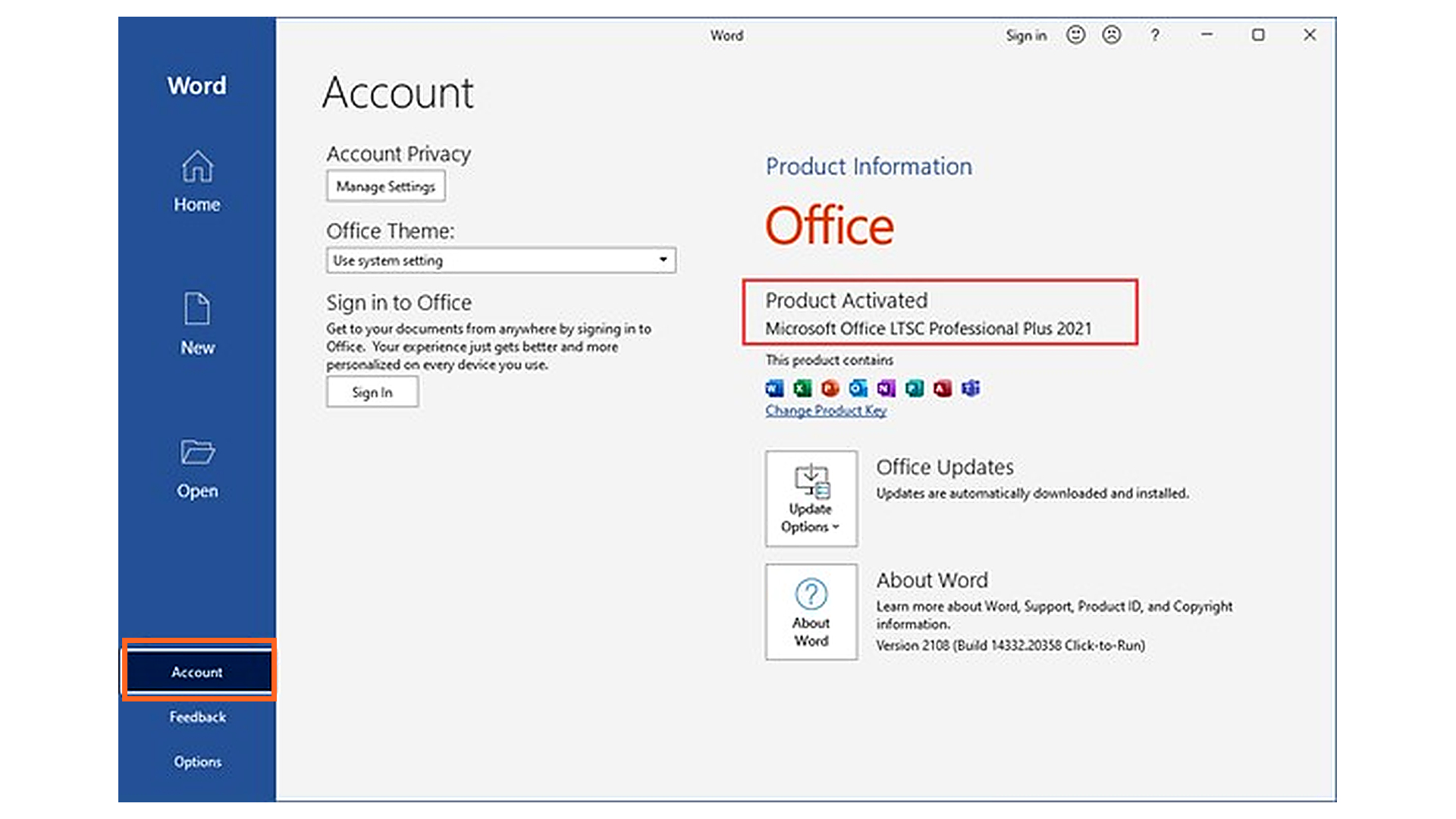This screenshot has height=819, width=1456.
Task: Open the Open files page
Action: [197, 469]
